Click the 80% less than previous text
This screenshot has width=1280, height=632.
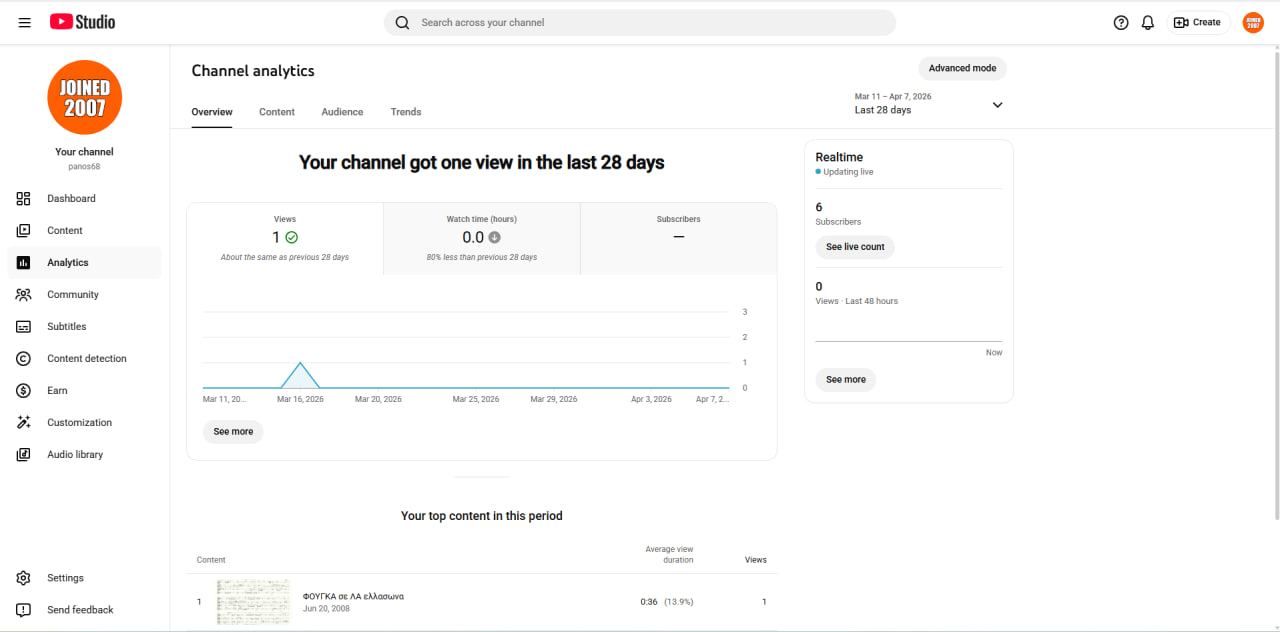(482, 257)
